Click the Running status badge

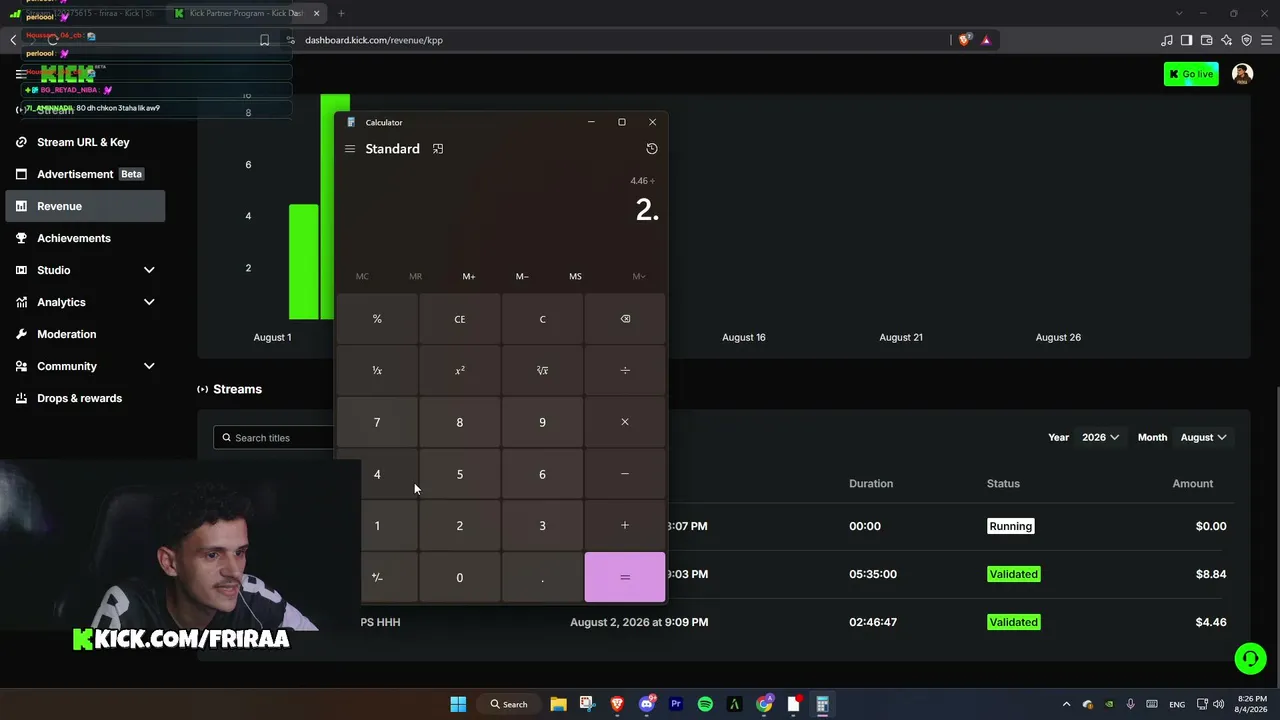coord(1010,526)
